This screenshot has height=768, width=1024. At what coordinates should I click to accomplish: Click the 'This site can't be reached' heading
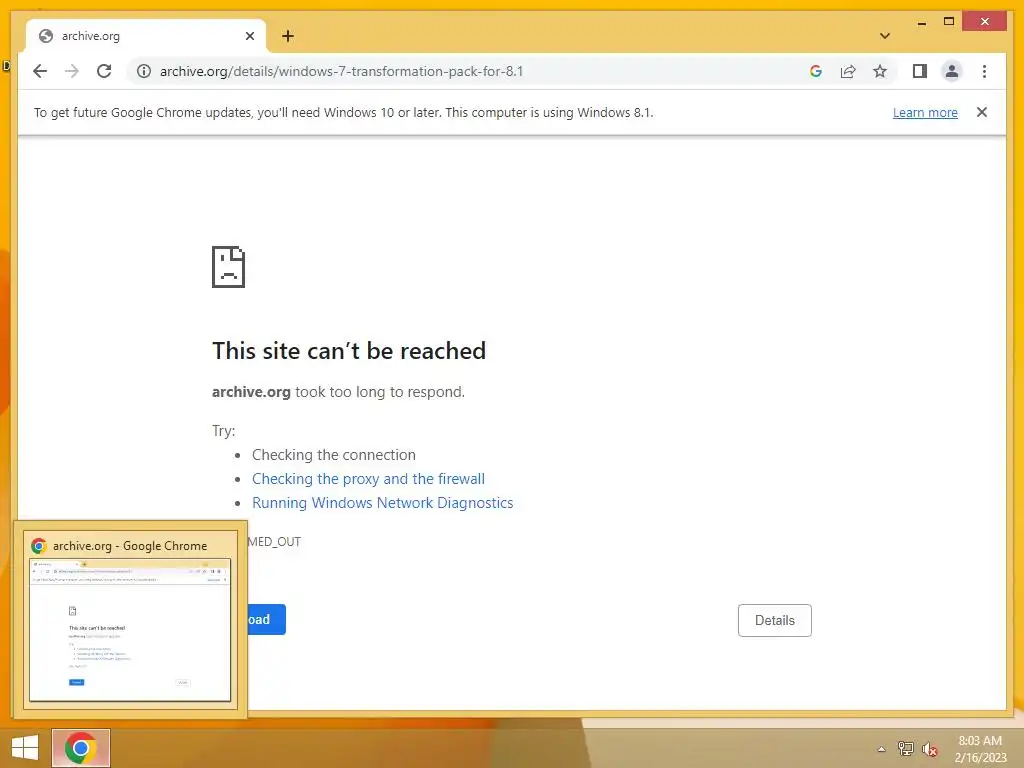click(349, 351)
